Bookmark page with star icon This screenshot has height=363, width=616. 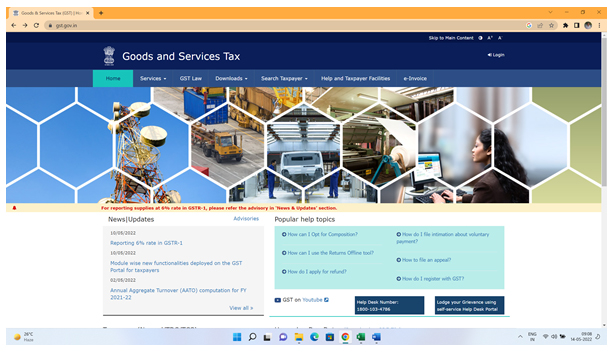pos(552,25)
